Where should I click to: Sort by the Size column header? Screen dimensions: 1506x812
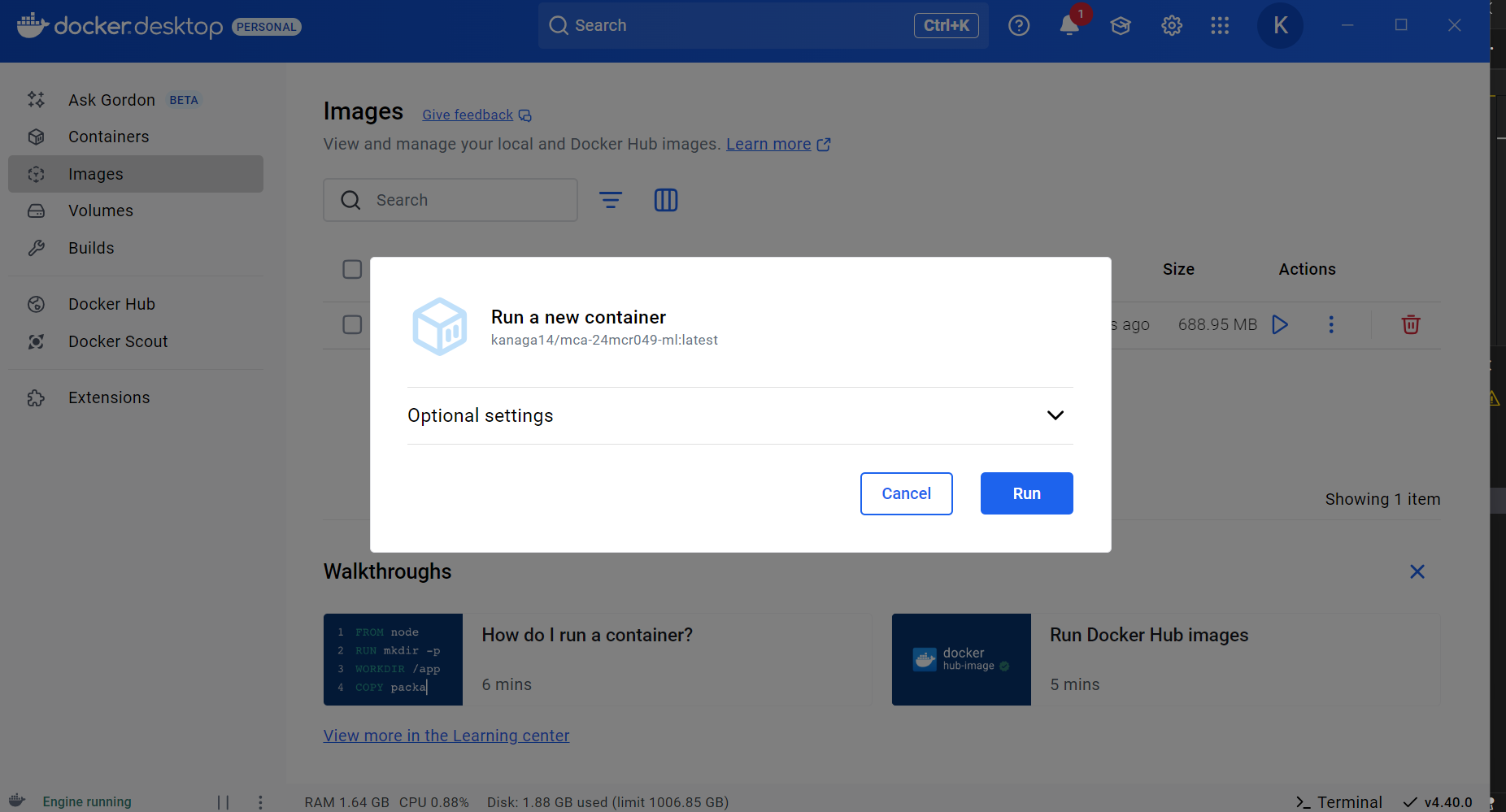click(1178, 269)
